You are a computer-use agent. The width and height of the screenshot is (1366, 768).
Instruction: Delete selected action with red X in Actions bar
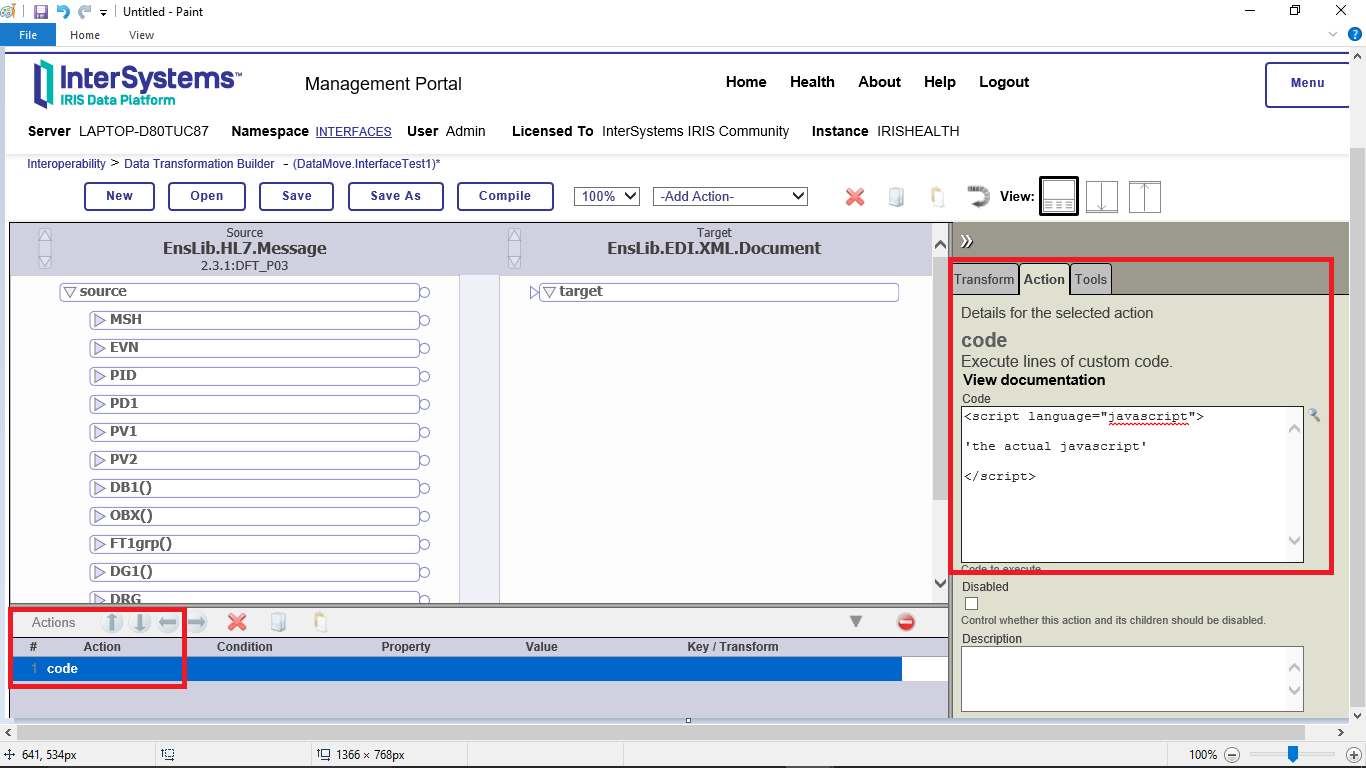pyautogui.click(x=237, y=622)
